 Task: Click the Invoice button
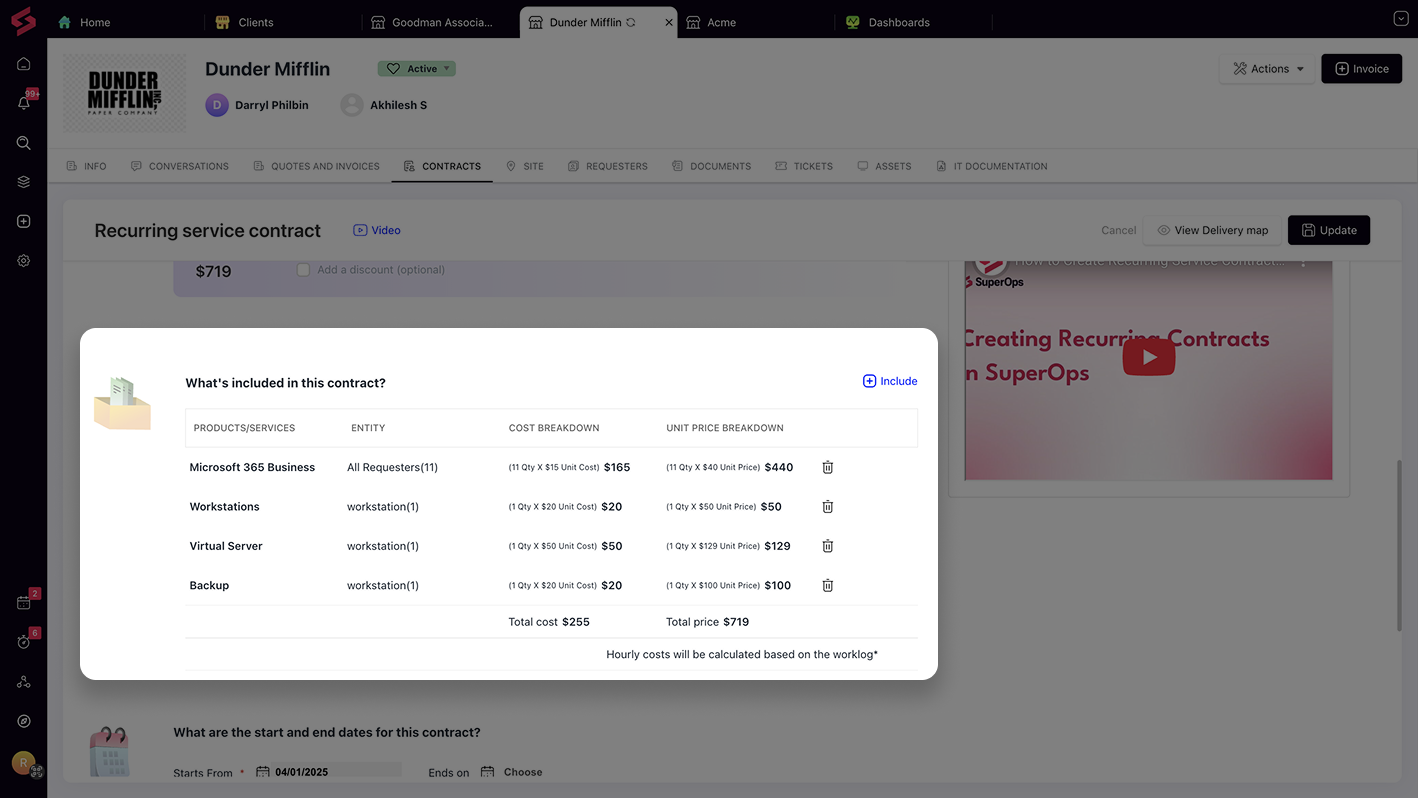tap(1361, 69)
